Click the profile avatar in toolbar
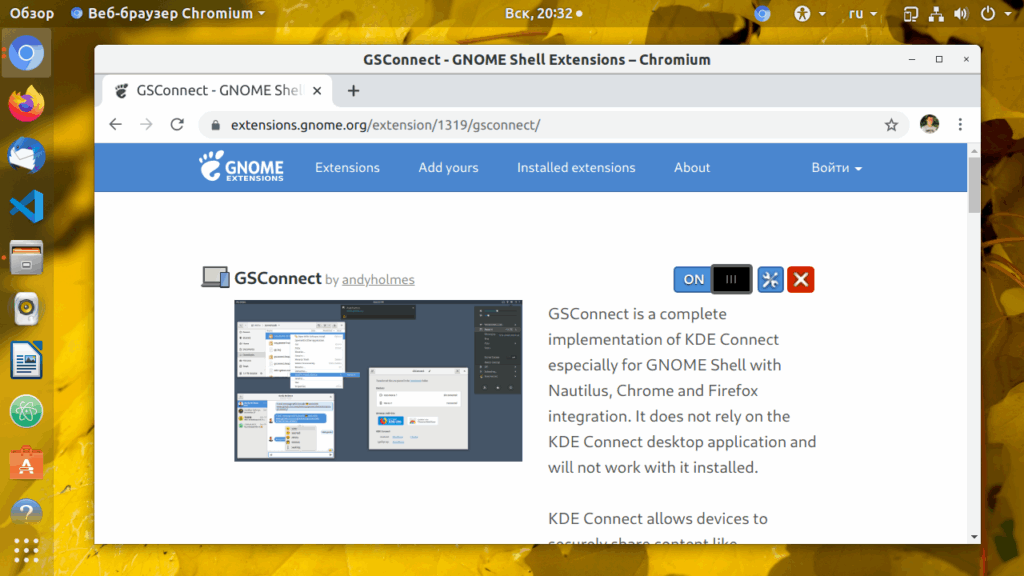 929,124
